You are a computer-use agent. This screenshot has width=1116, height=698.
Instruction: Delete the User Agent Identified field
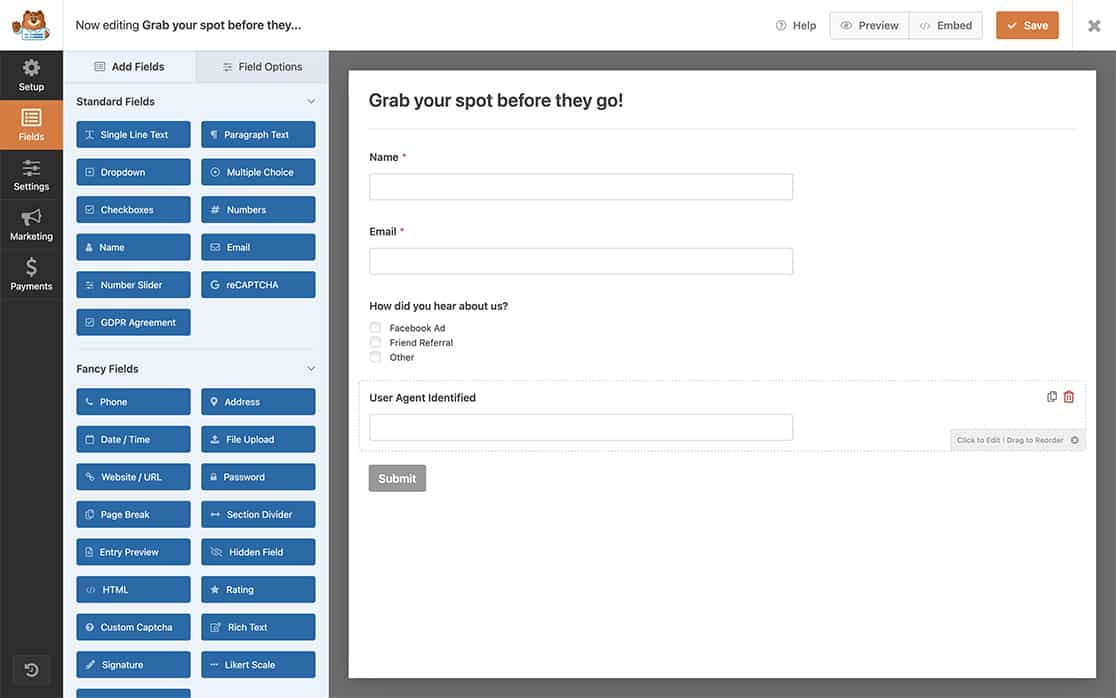(1068, 396)
